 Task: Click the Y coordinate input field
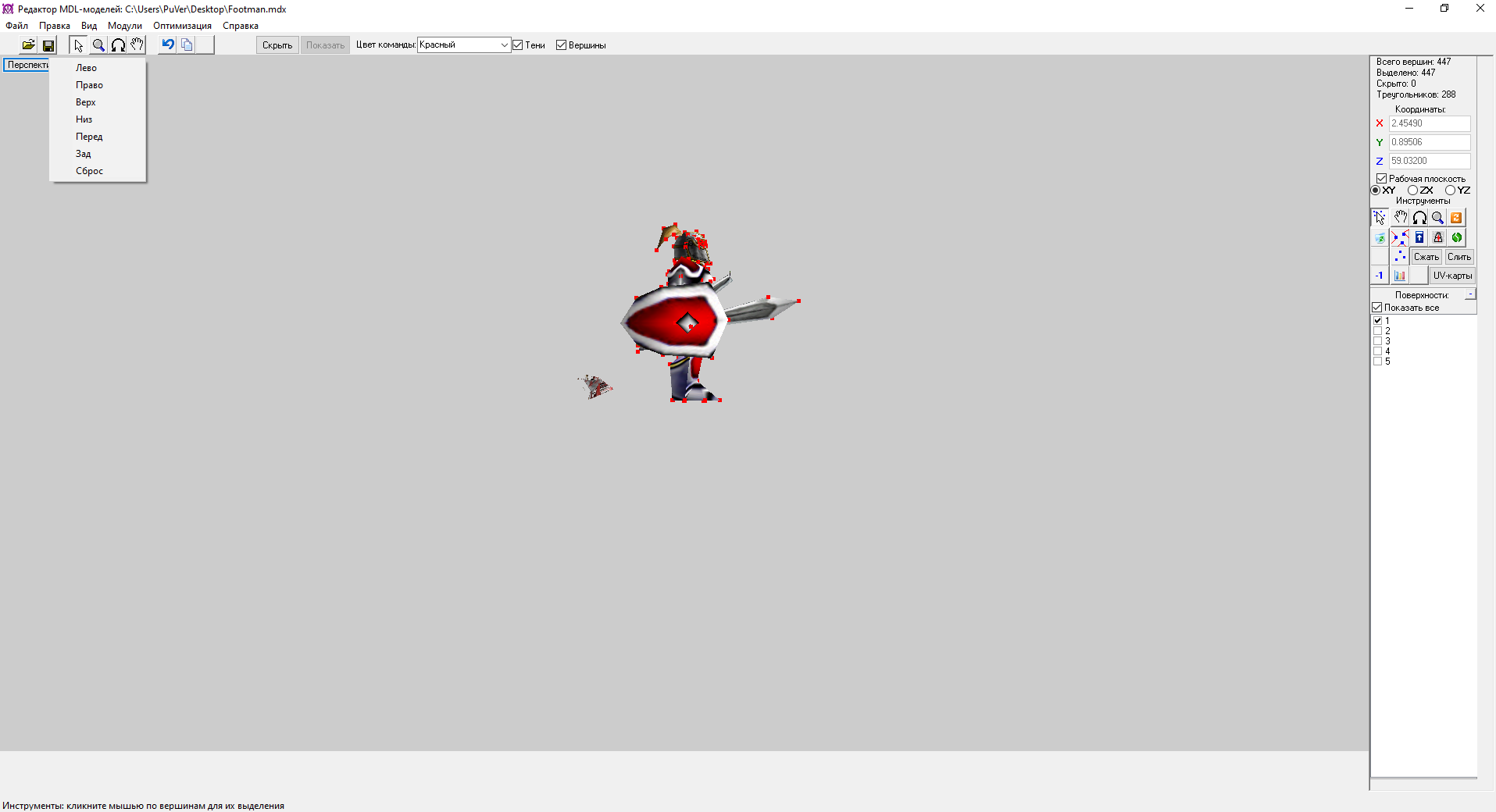[1430, 142]
